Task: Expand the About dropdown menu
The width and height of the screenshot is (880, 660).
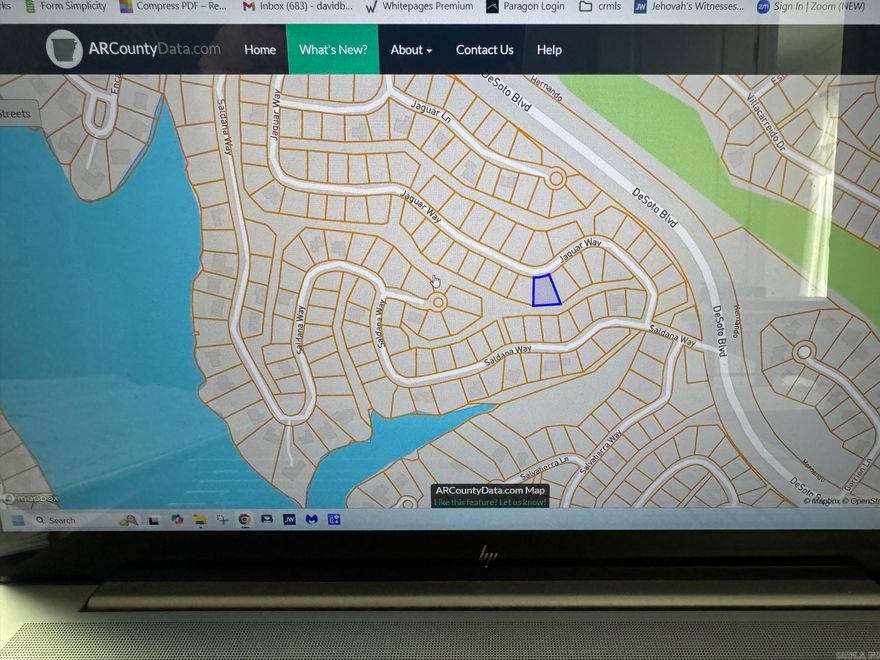Action: [x=411, y=50]
